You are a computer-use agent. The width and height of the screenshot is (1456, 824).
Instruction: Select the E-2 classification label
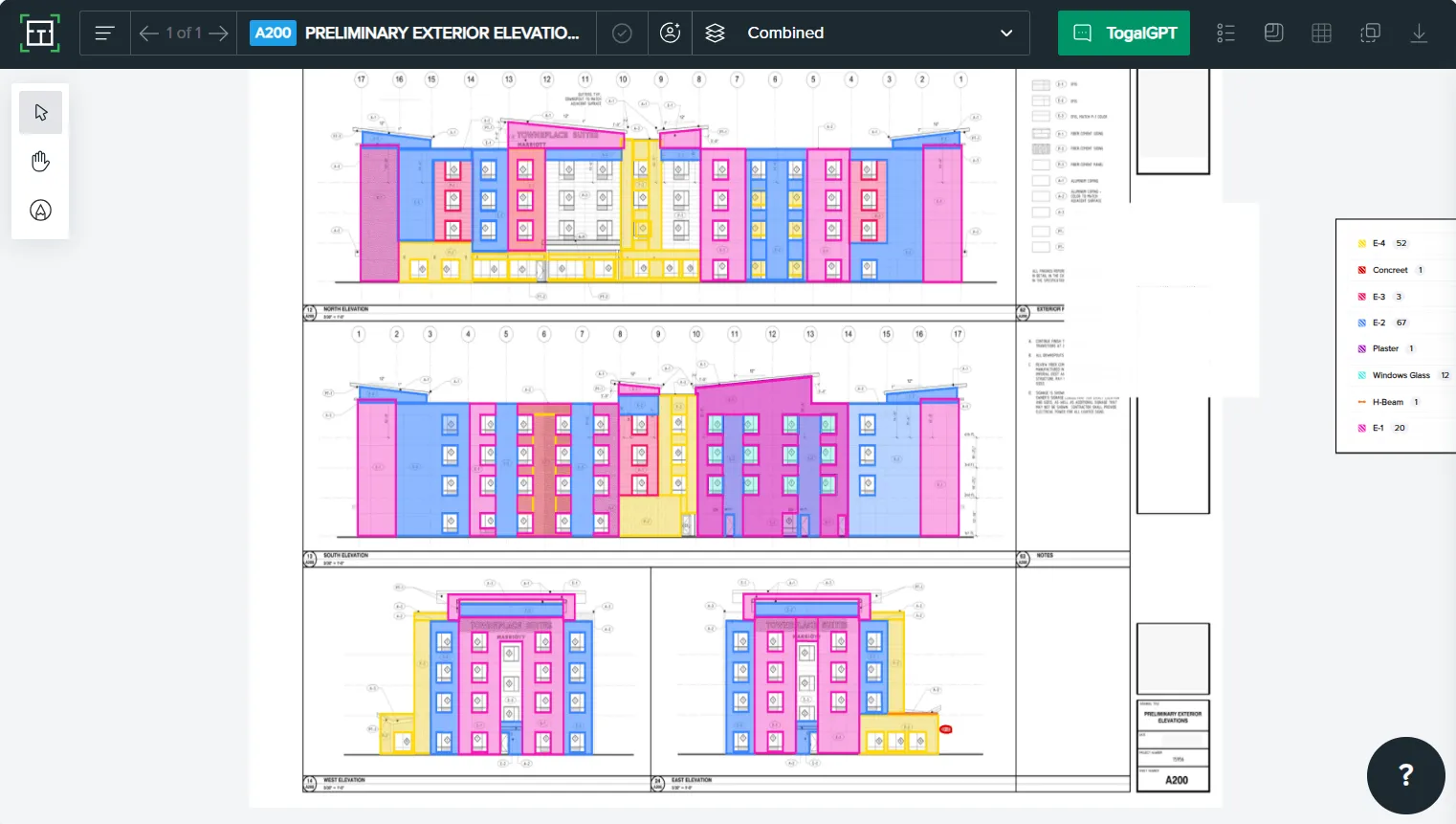[x=1379, y=323]
